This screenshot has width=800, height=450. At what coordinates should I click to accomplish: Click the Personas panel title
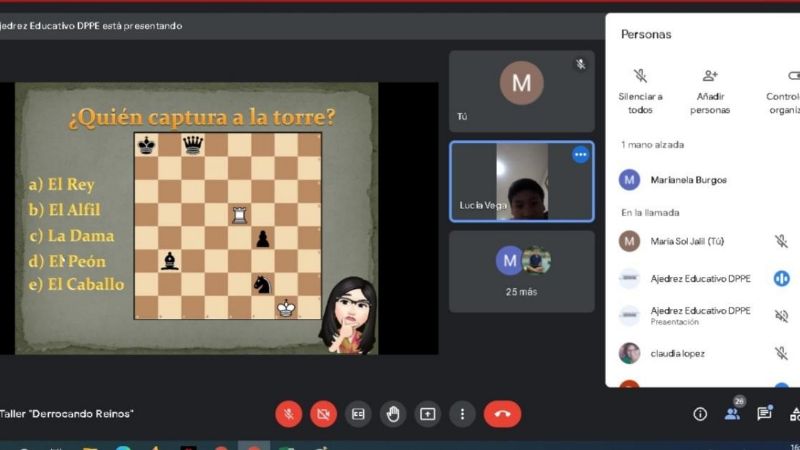[x=646, y=34]
